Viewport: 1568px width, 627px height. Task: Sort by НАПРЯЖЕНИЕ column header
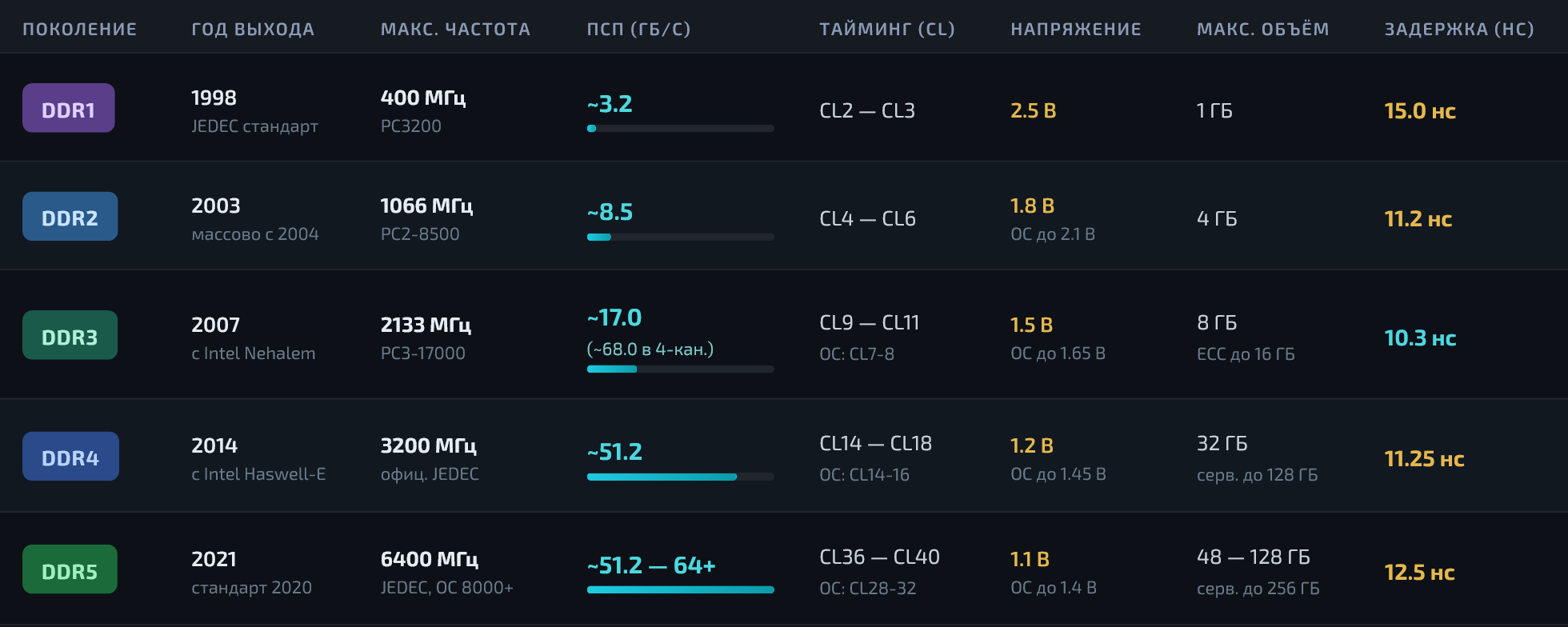(x=1076, y=30)
